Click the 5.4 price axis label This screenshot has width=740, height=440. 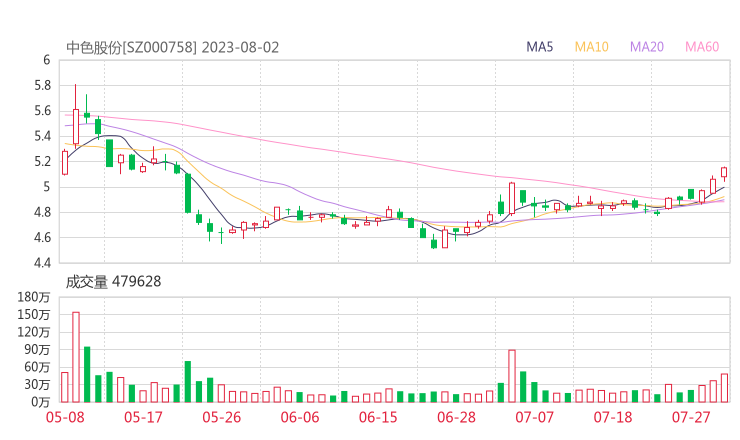pos(42,137)
